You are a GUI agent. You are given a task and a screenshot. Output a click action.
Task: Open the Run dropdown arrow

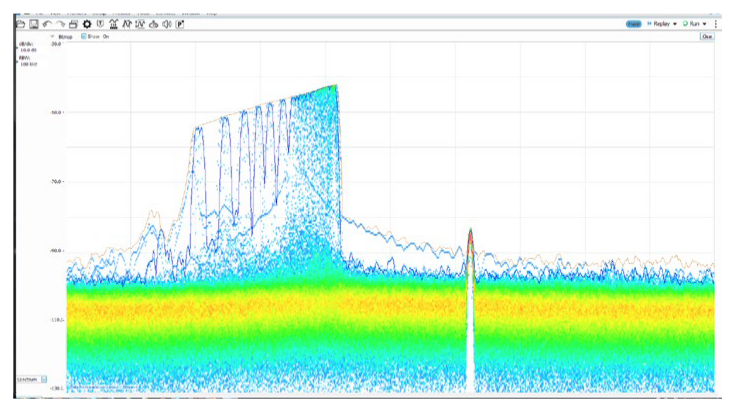coord(705,23)
